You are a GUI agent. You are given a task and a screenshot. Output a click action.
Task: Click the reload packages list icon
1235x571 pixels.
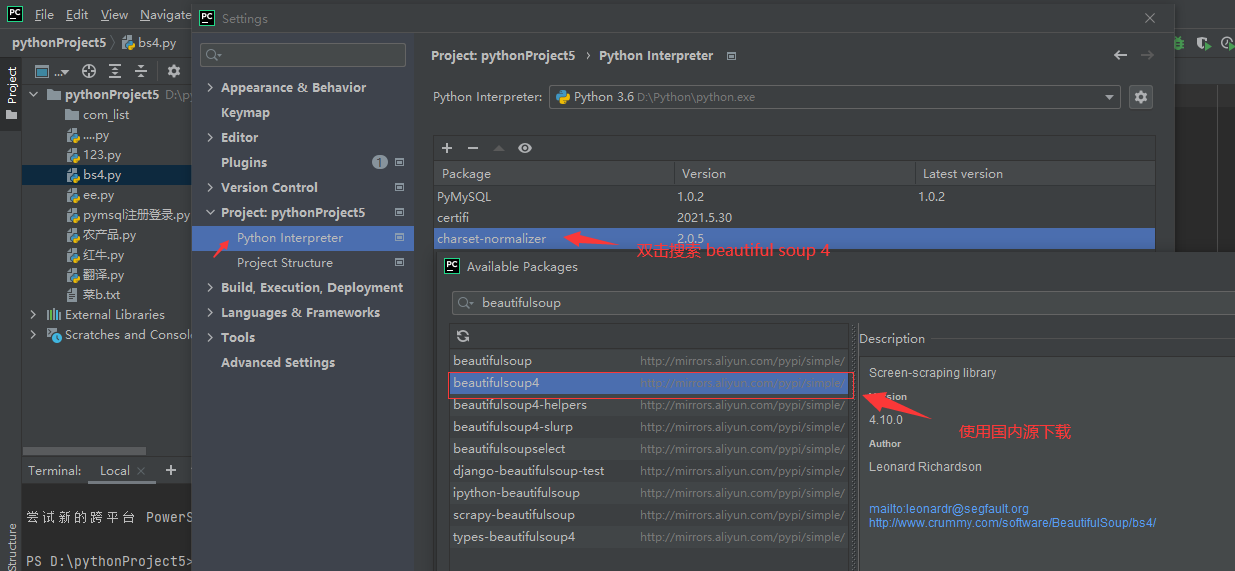463,336
